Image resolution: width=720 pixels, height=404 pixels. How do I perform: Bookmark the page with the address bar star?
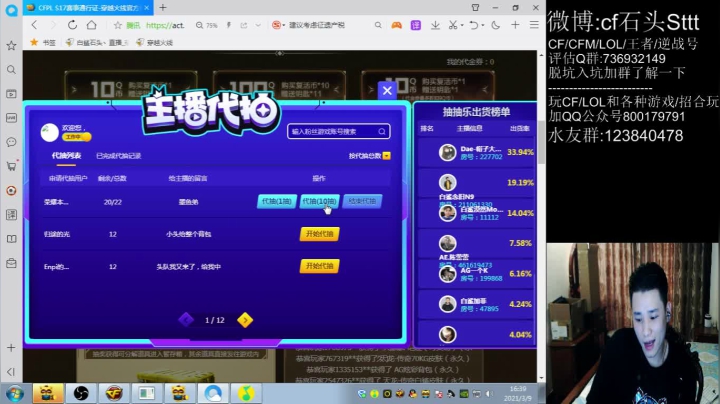coord(118,25)
